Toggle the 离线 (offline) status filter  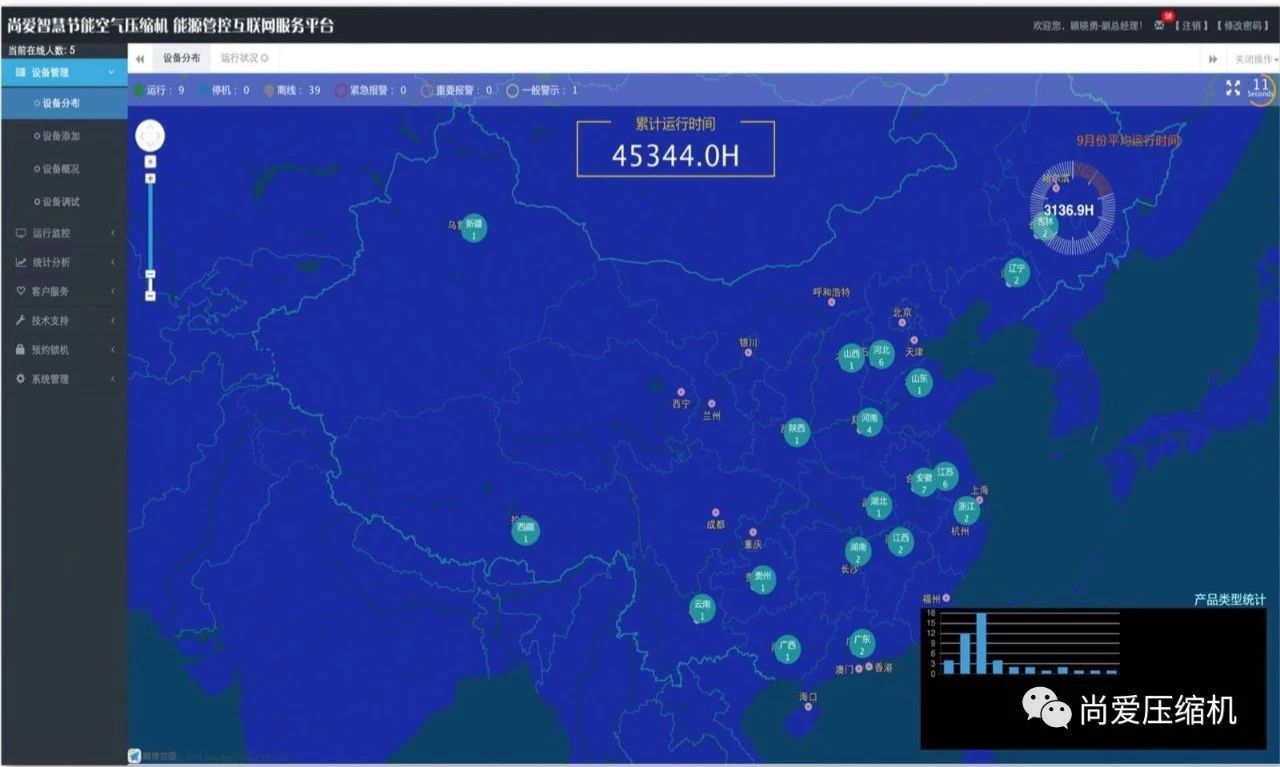coord(292,90)
